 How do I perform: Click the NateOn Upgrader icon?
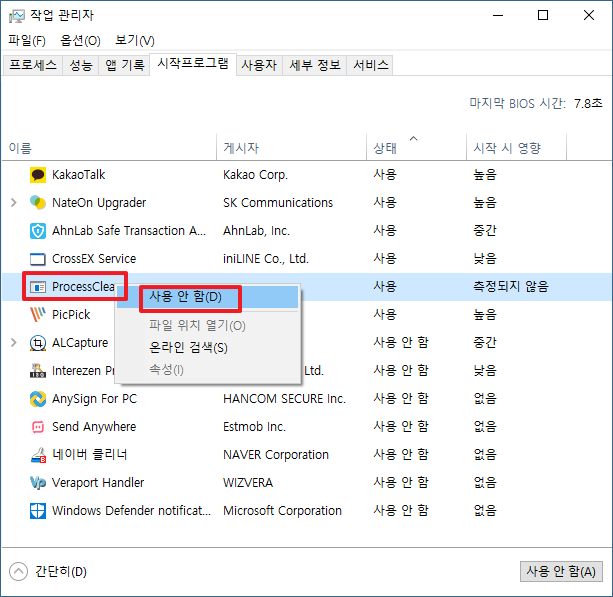tap(38, 203)
